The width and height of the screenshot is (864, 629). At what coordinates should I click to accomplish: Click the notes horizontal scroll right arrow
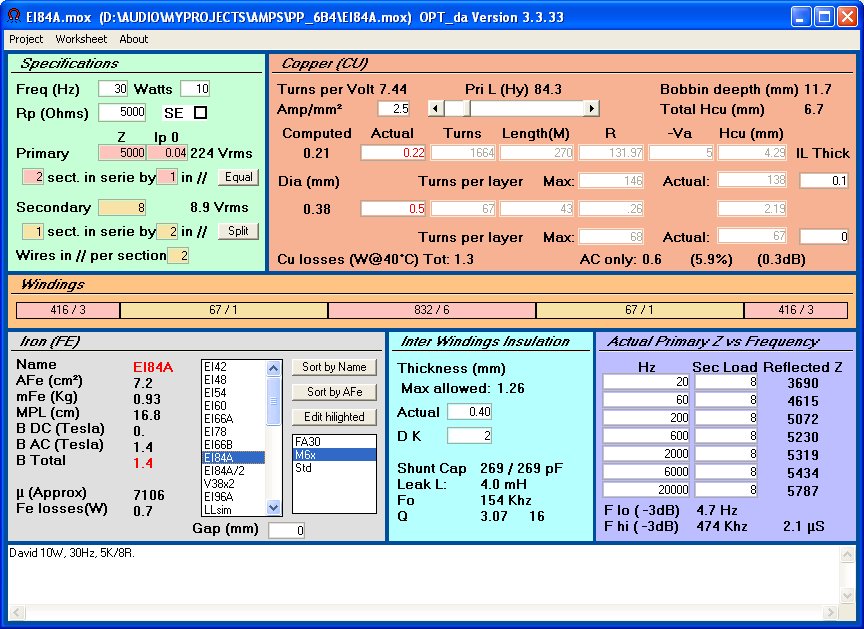[x=831, y=612]
